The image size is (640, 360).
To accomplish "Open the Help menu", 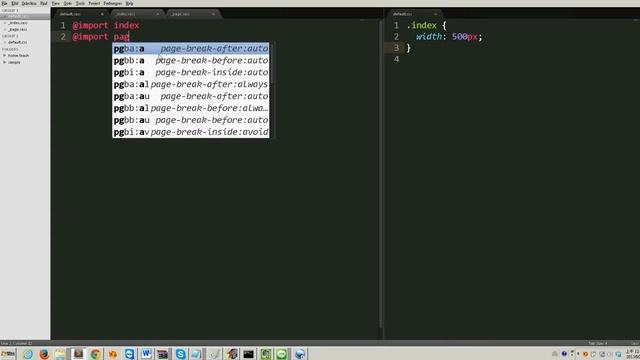I will tap(129, 3).
